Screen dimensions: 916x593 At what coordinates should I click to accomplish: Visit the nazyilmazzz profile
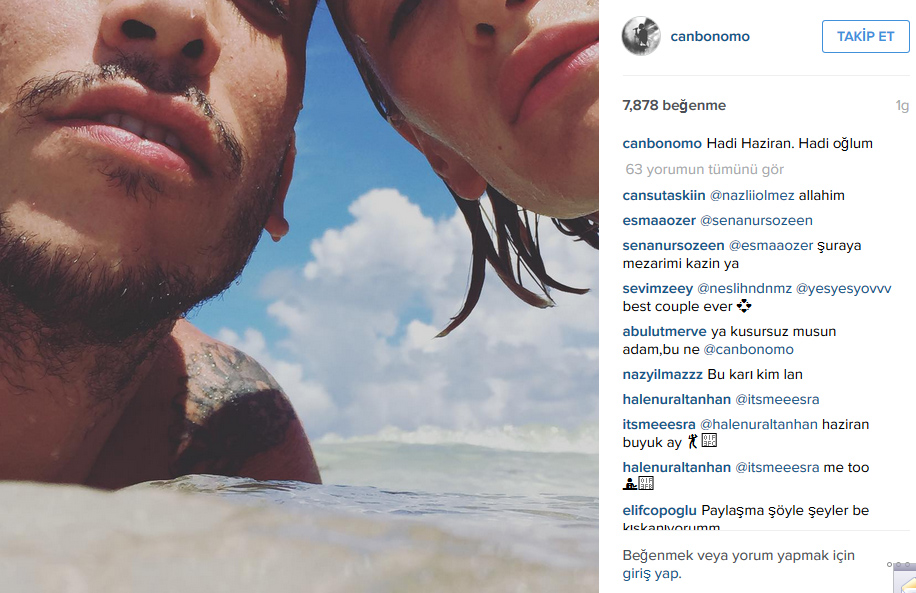point(662,374)
